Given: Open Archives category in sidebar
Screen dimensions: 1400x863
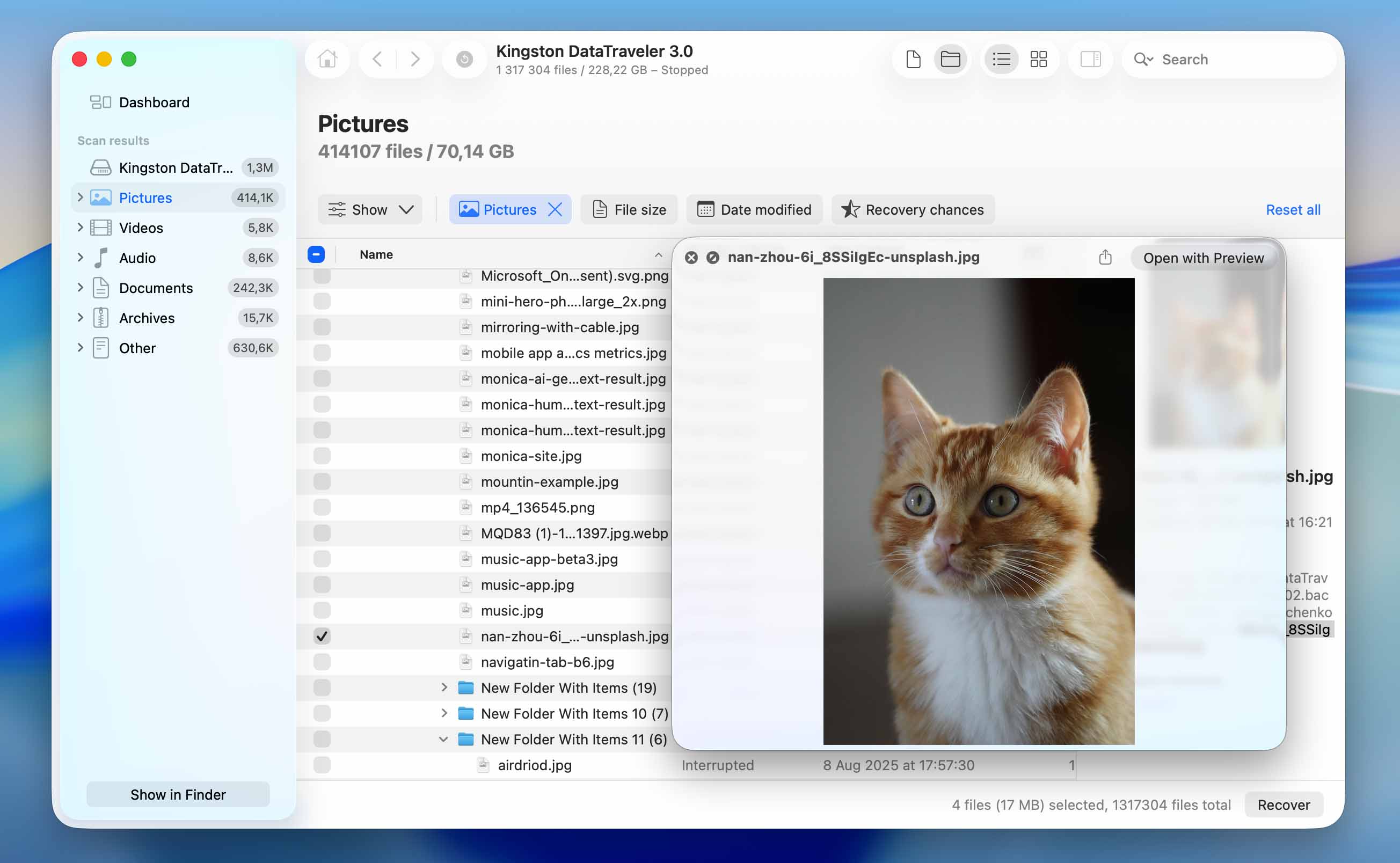Looking at the screenshot, I should [178, 318].
